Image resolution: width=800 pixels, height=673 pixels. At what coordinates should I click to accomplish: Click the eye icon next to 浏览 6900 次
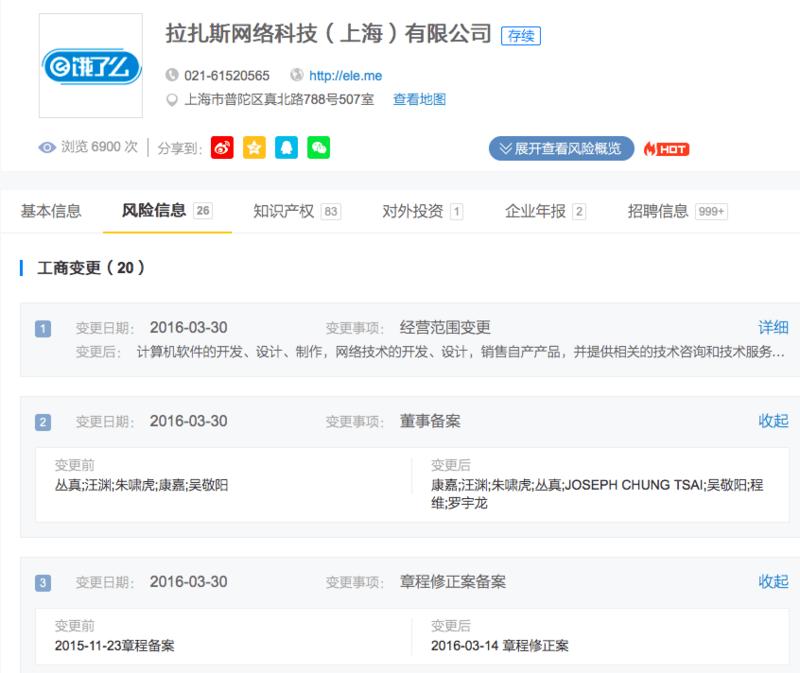tap(47, 148)
